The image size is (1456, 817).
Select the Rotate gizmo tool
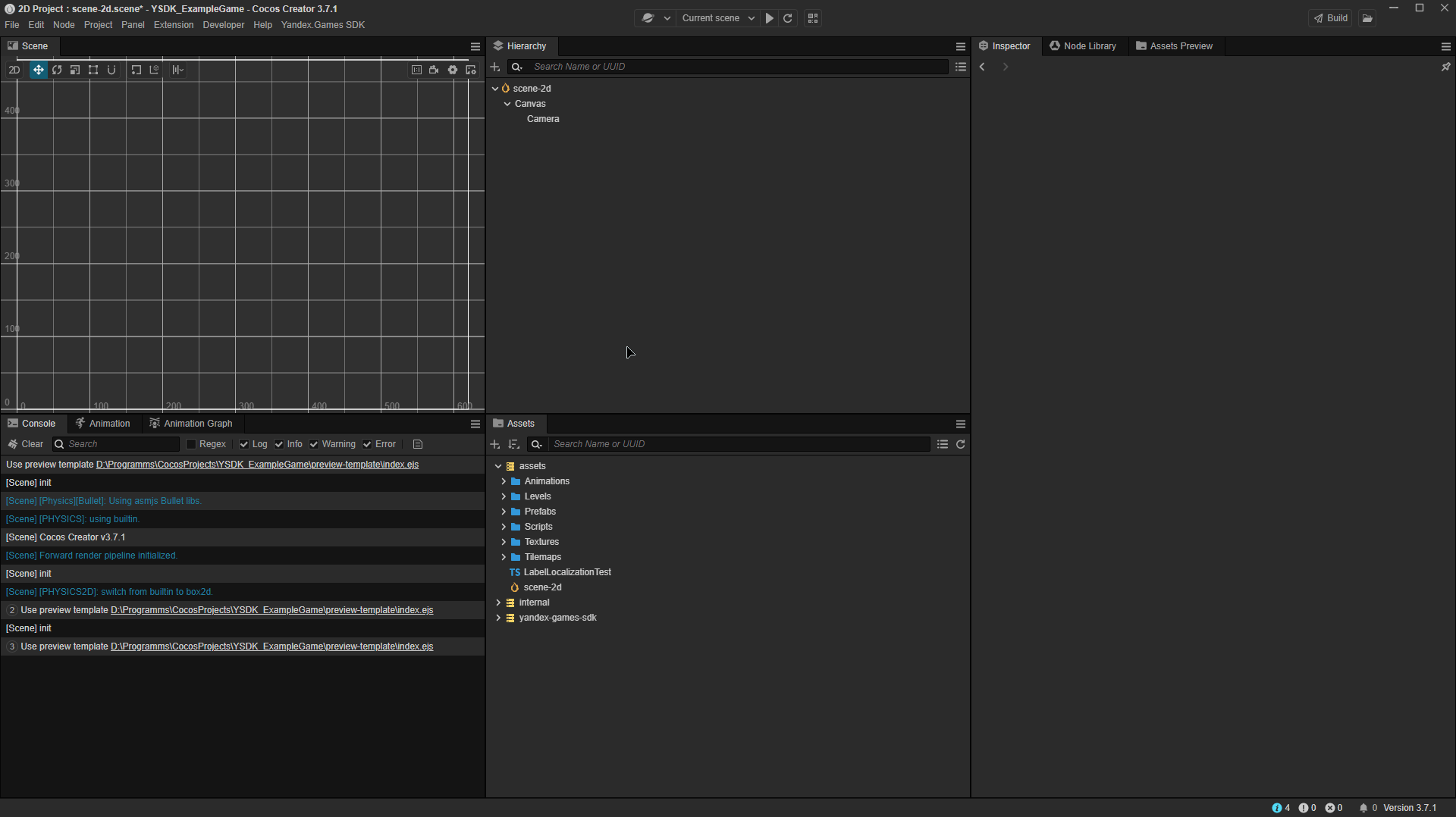[x=57, y=70]
